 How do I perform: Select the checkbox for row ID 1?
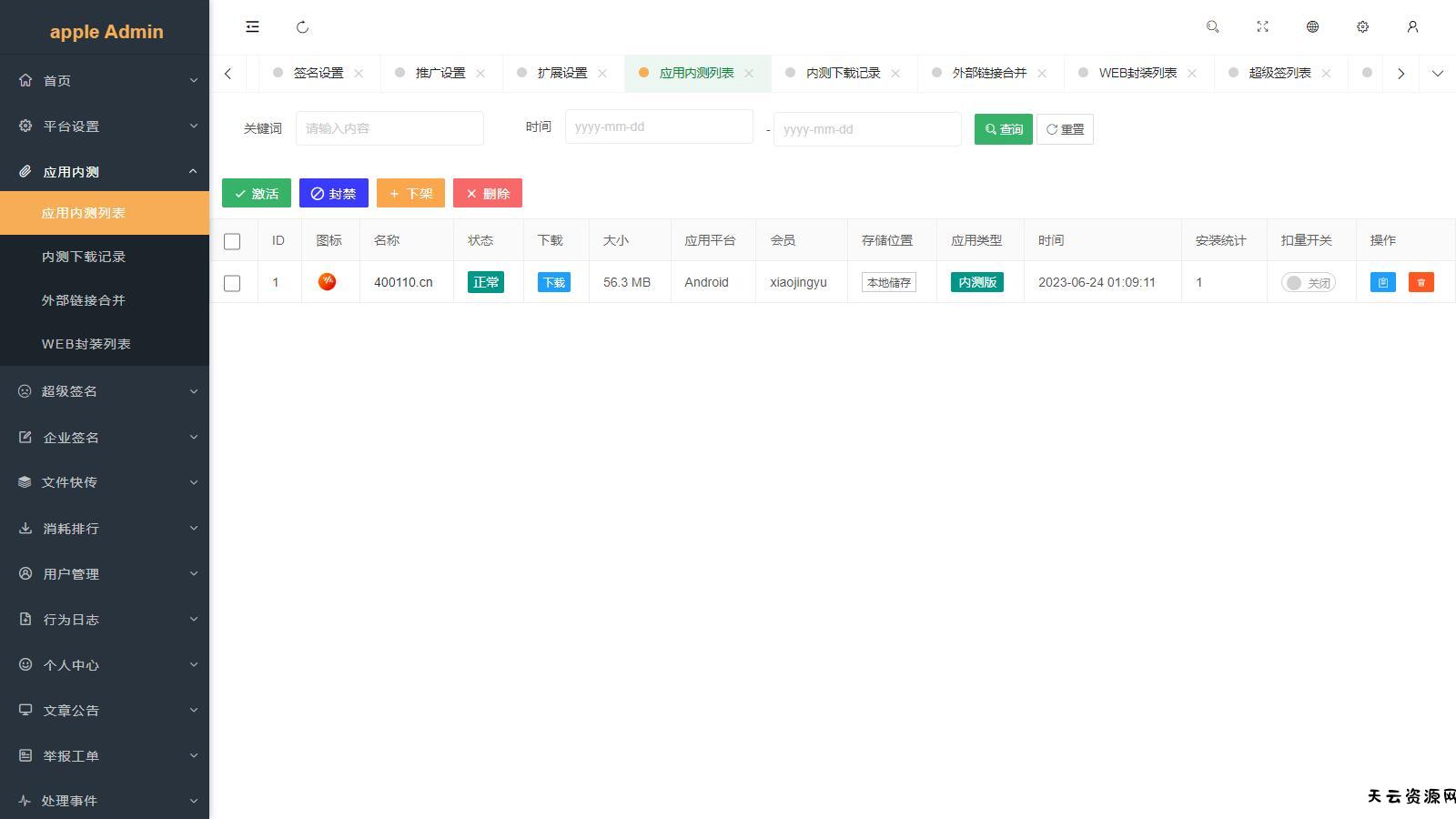232,283
